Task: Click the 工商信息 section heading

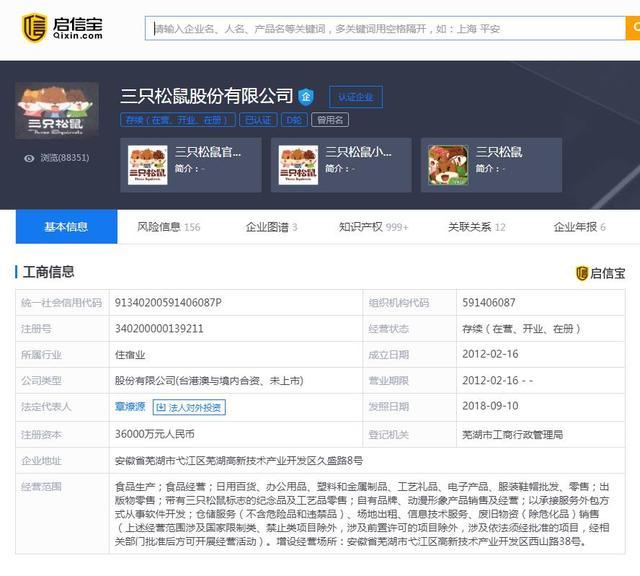Action: tap(49, 272)
